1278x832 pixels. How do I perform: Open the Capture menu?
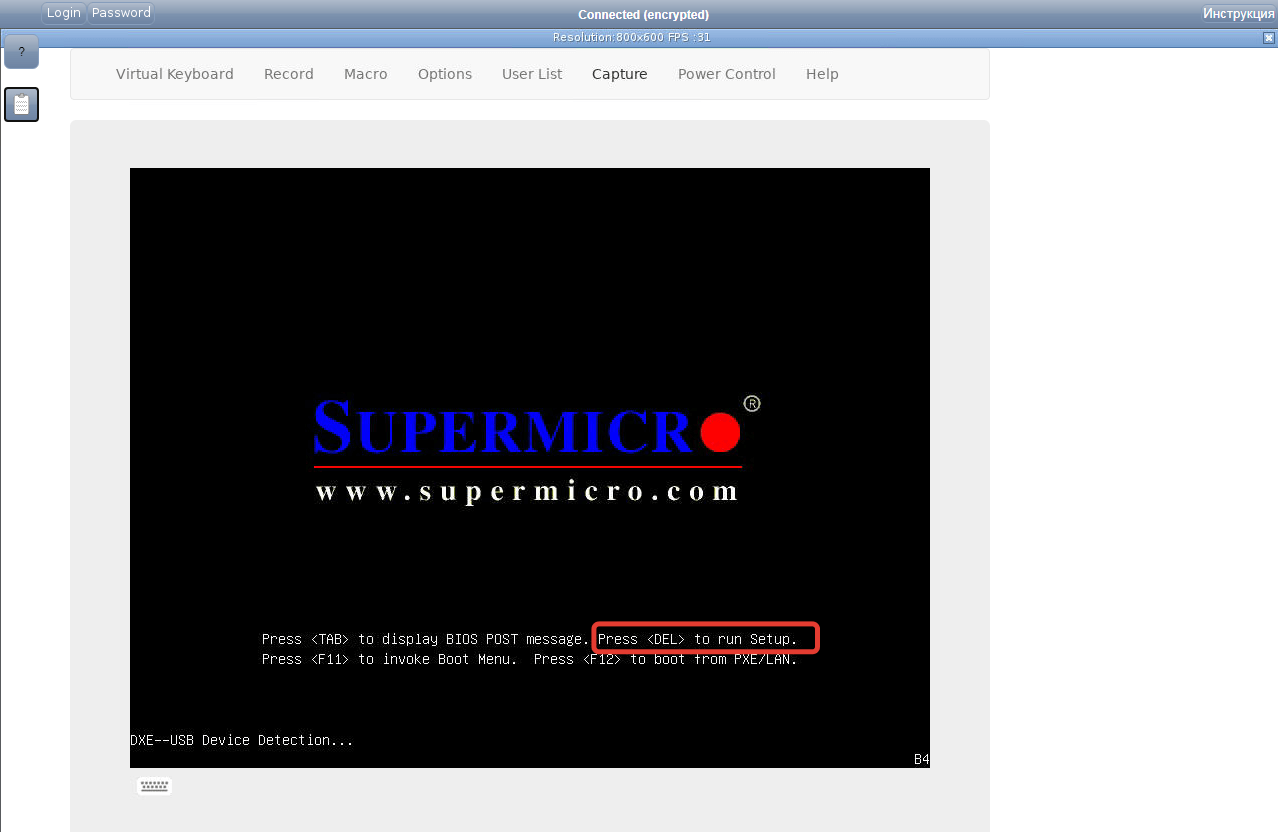[x=620, y=74]
